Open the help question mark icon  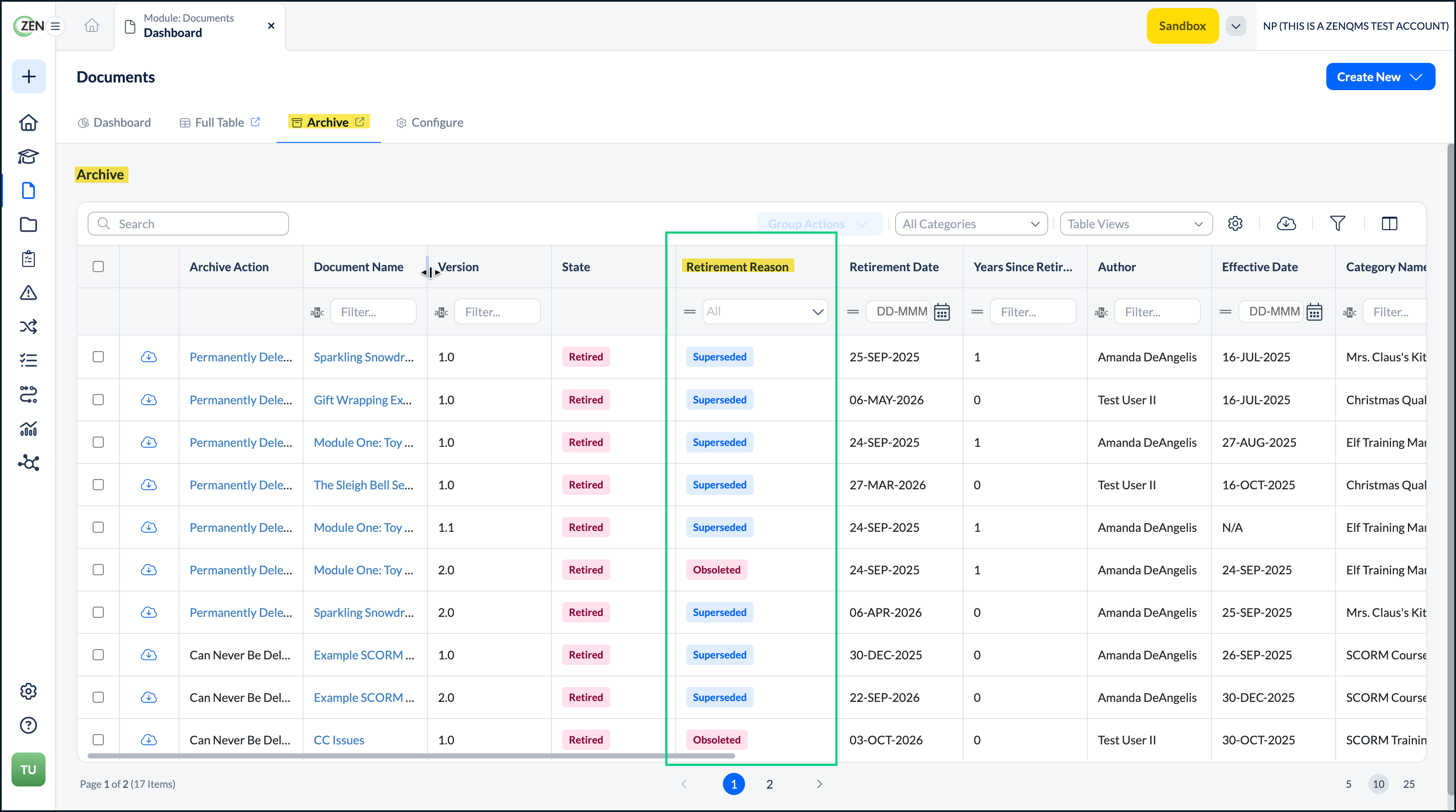pyautogui.click(x=28, y=725)
